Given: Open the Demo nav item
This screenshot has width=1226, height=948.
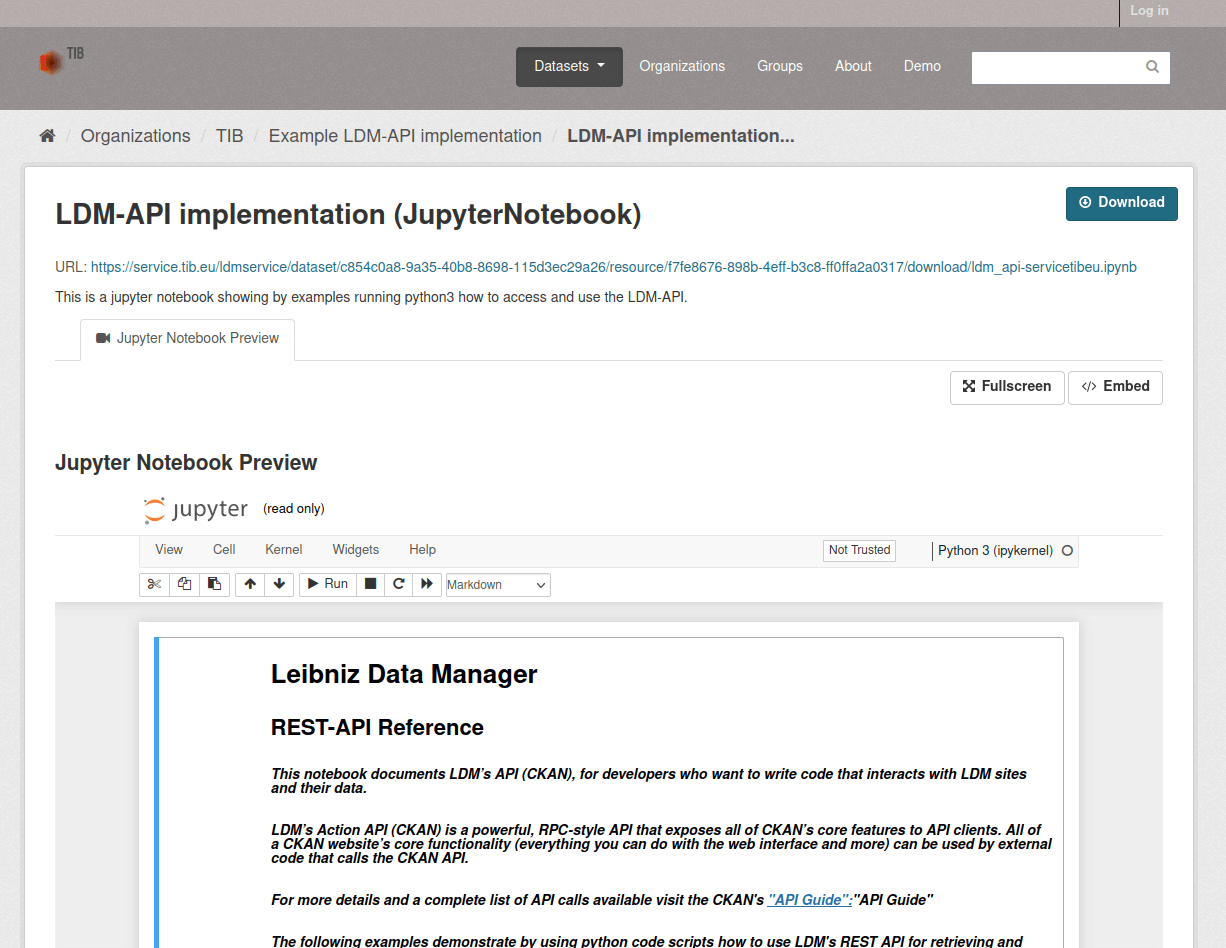Looking at the screenshot, I should [922, 67].
